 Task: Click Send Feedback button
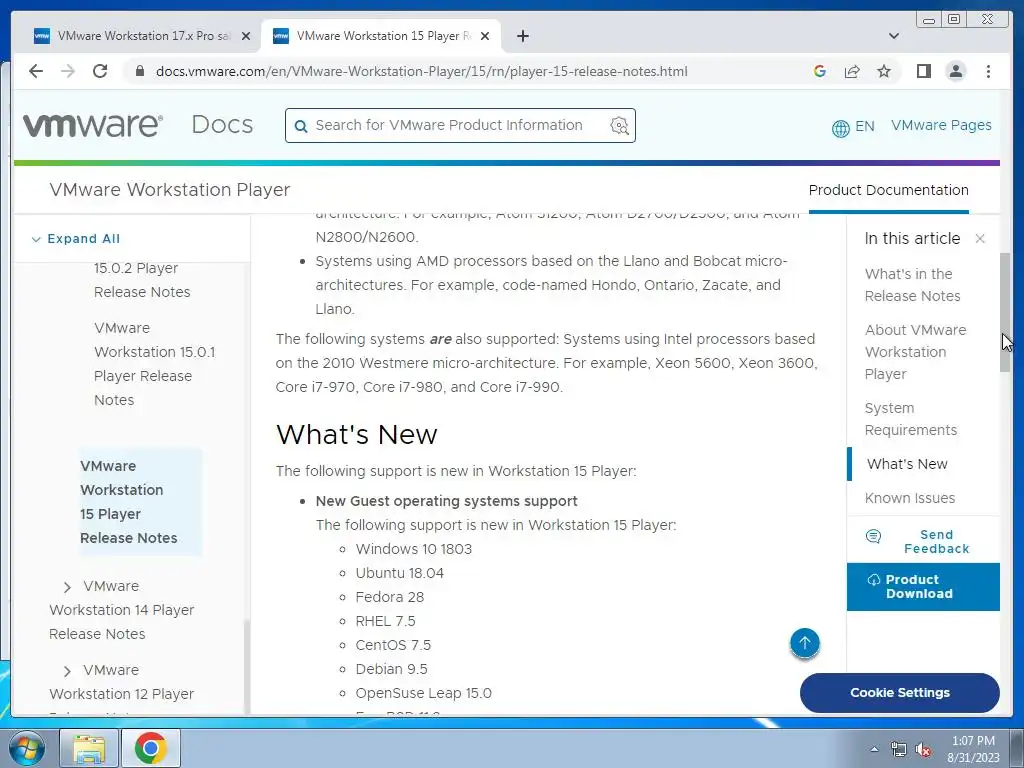point(923,541)
